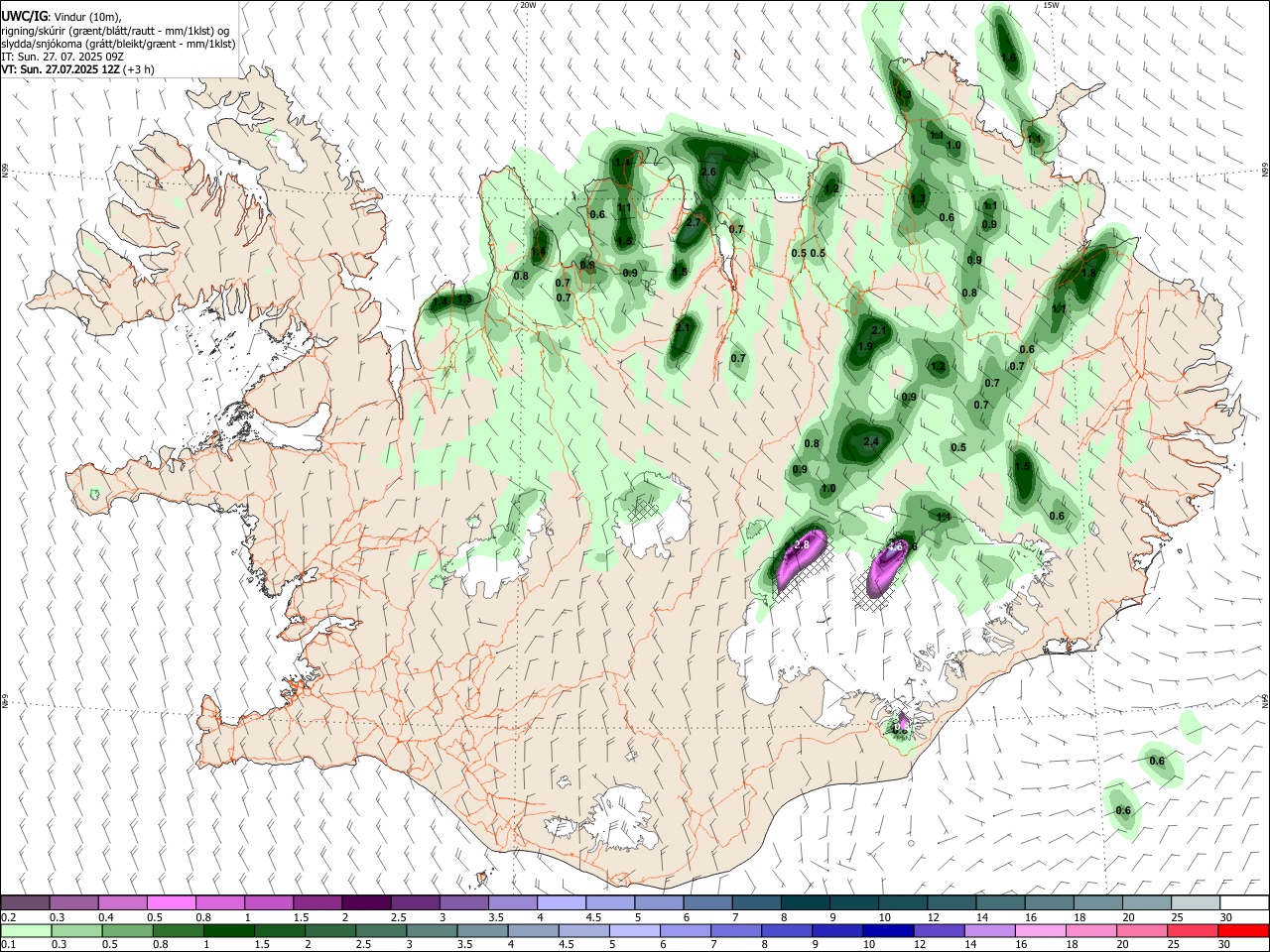This screenshot has width=1270, height=952.
Task: Click the "IT: Sun. 27. 07. 2025 09Z" line
Action: tap(62, 57)
